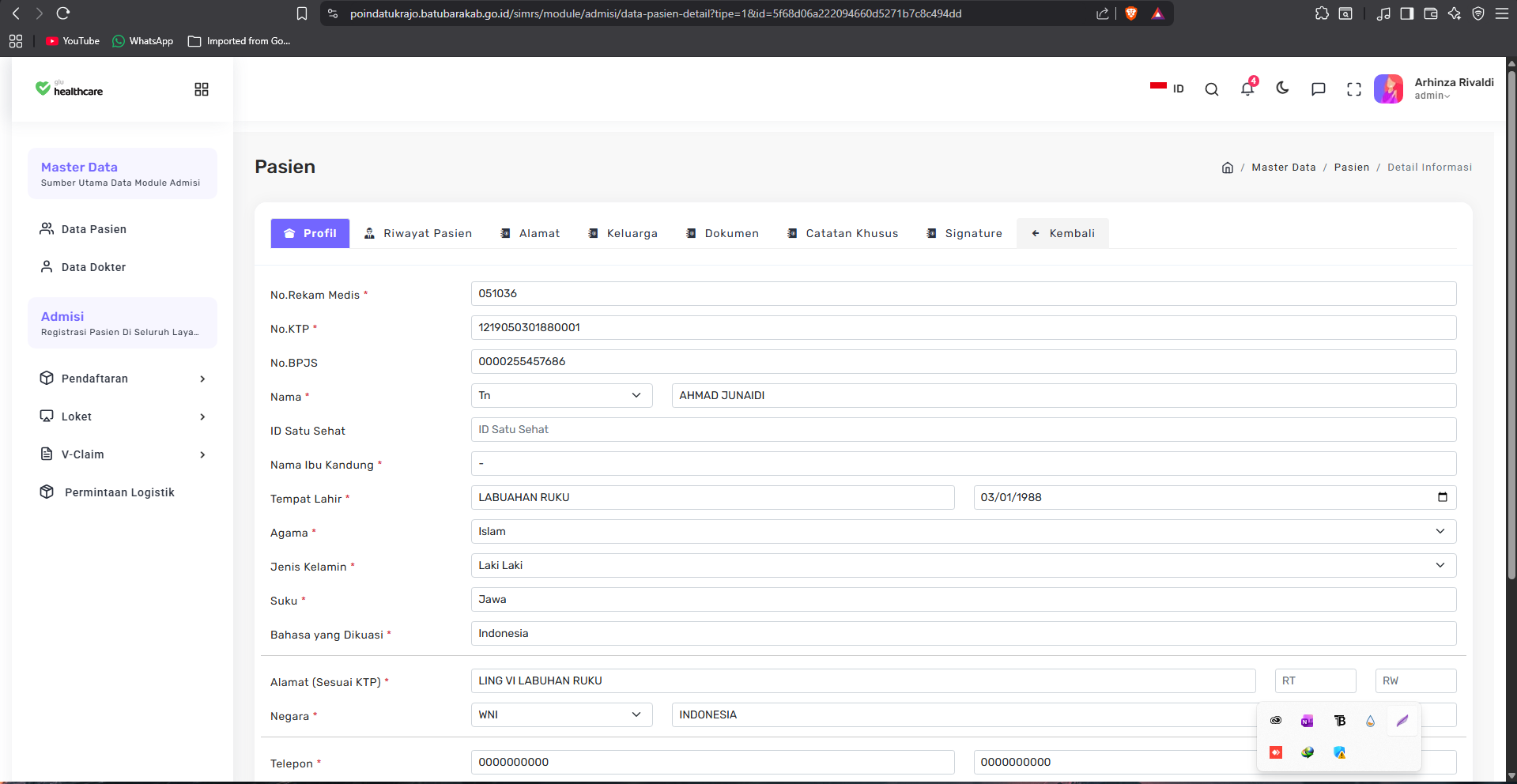The image size is (1517, 784).
Task: Open the notifications bell with badge 4
Action: pos(1248,88)
